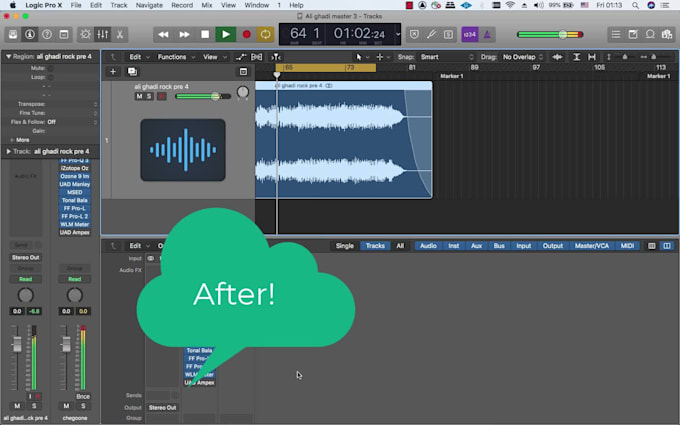Open the File menu
680x425 pixels.
click(76, 5)
